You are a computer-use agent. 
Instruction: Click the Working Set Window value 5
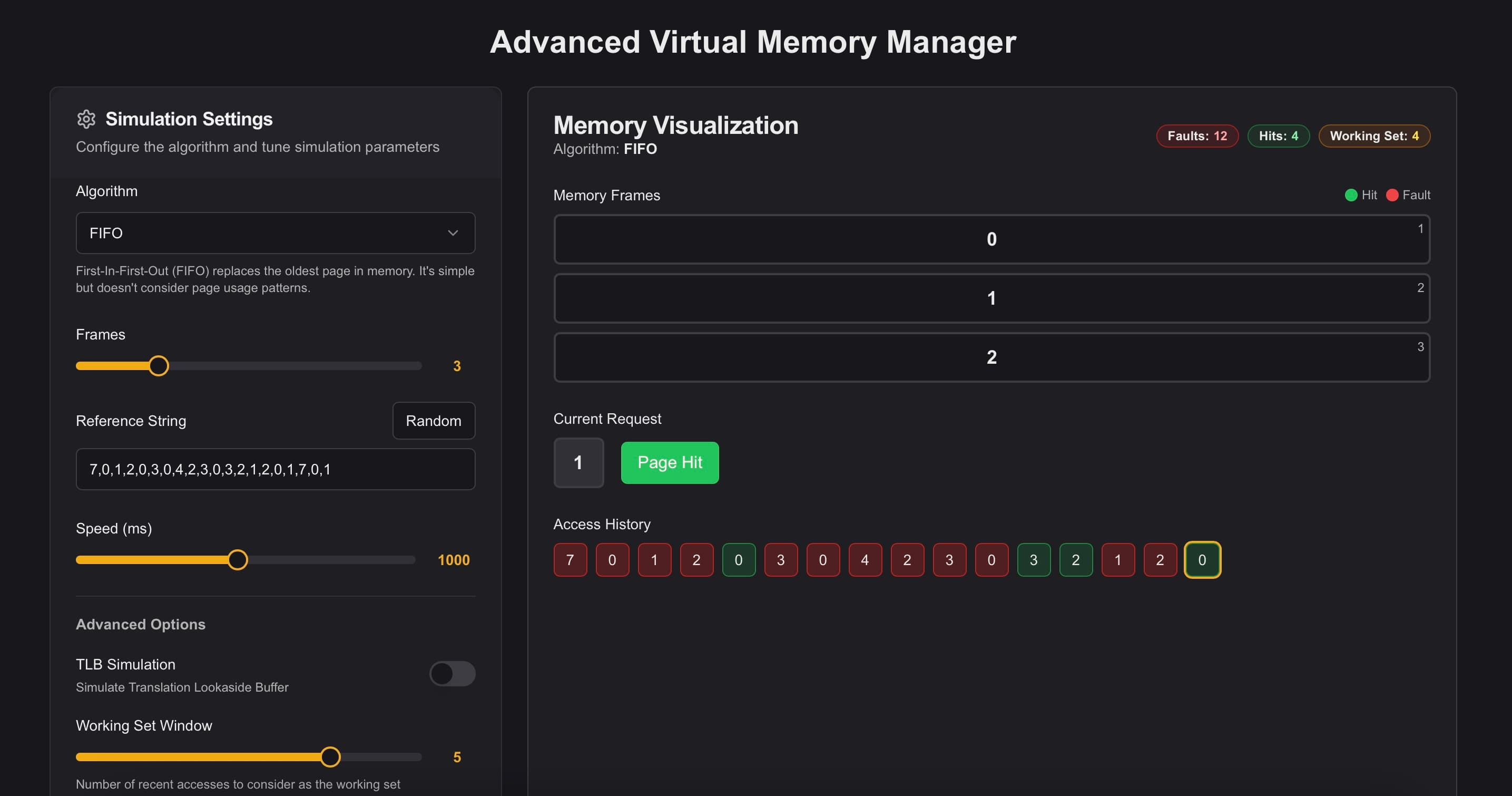tap(457, 758)
